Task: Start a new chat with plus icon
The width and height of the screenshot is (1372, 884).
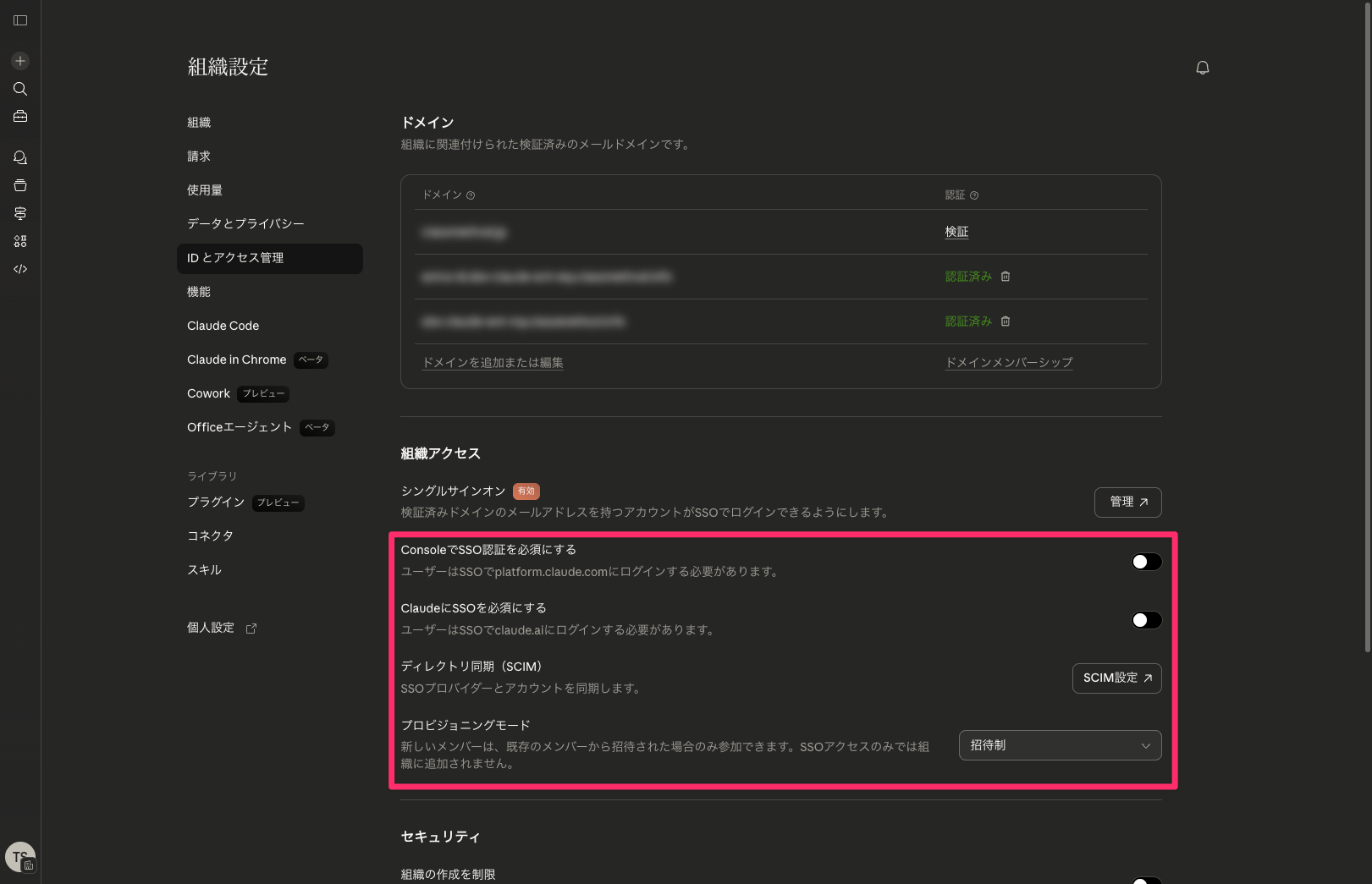Action: coord(20,61)
